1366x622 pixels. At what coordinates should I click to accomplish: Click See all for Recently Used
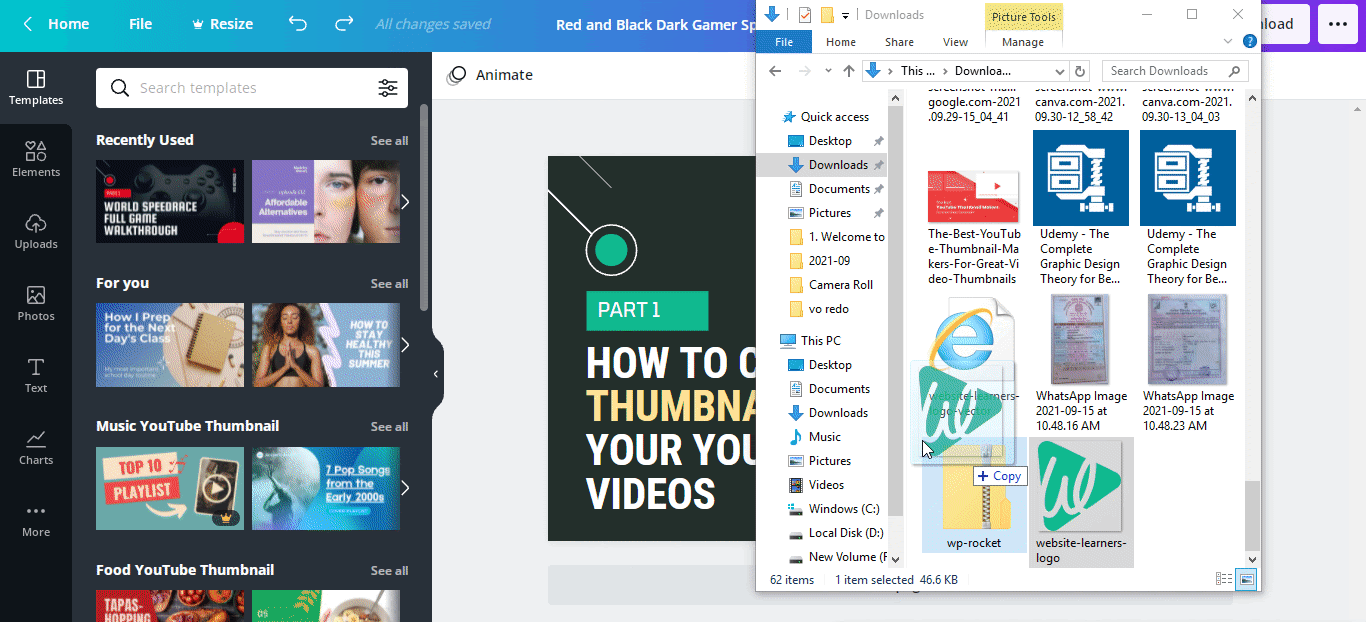[389, 141]
